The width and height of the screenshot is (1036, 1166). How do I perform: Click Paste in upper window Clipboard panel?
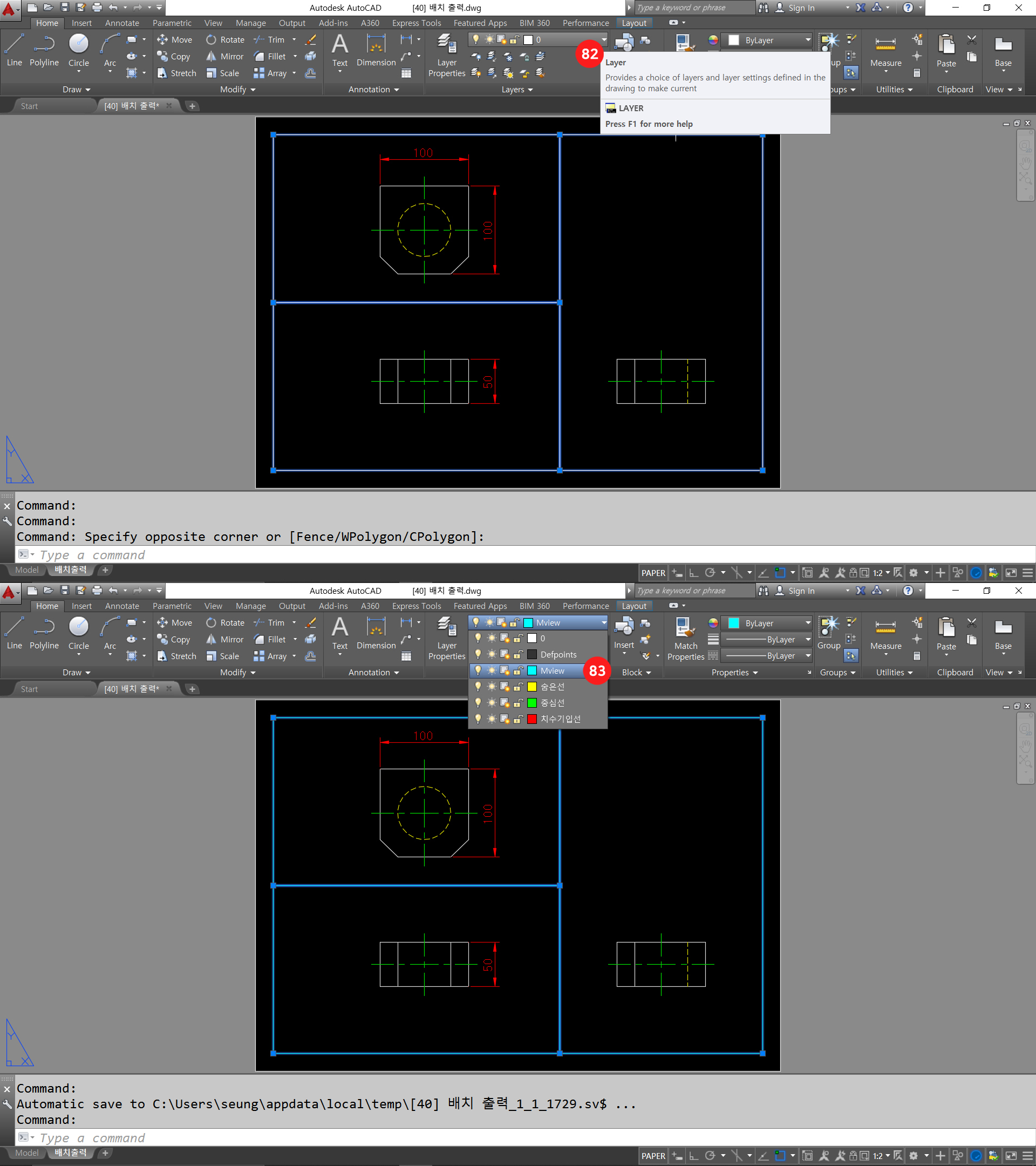click(946, 51)
